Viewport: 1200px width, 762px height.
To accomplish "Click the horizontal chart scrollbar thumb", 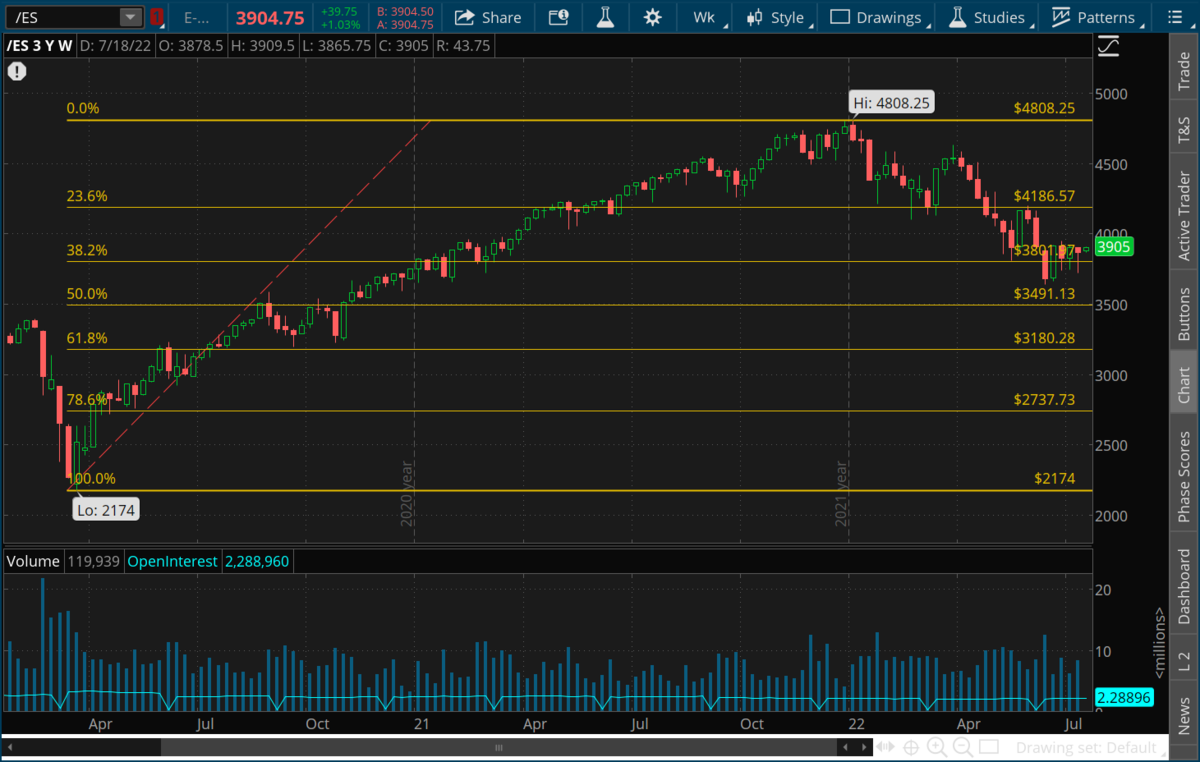I will [x=498, y=747].
